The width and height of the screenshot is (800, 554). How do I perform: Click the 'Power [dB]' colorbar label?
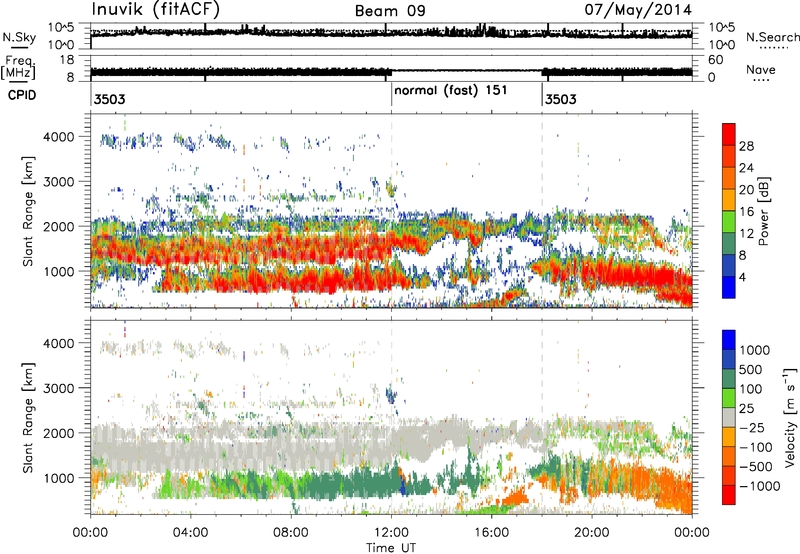763,211
